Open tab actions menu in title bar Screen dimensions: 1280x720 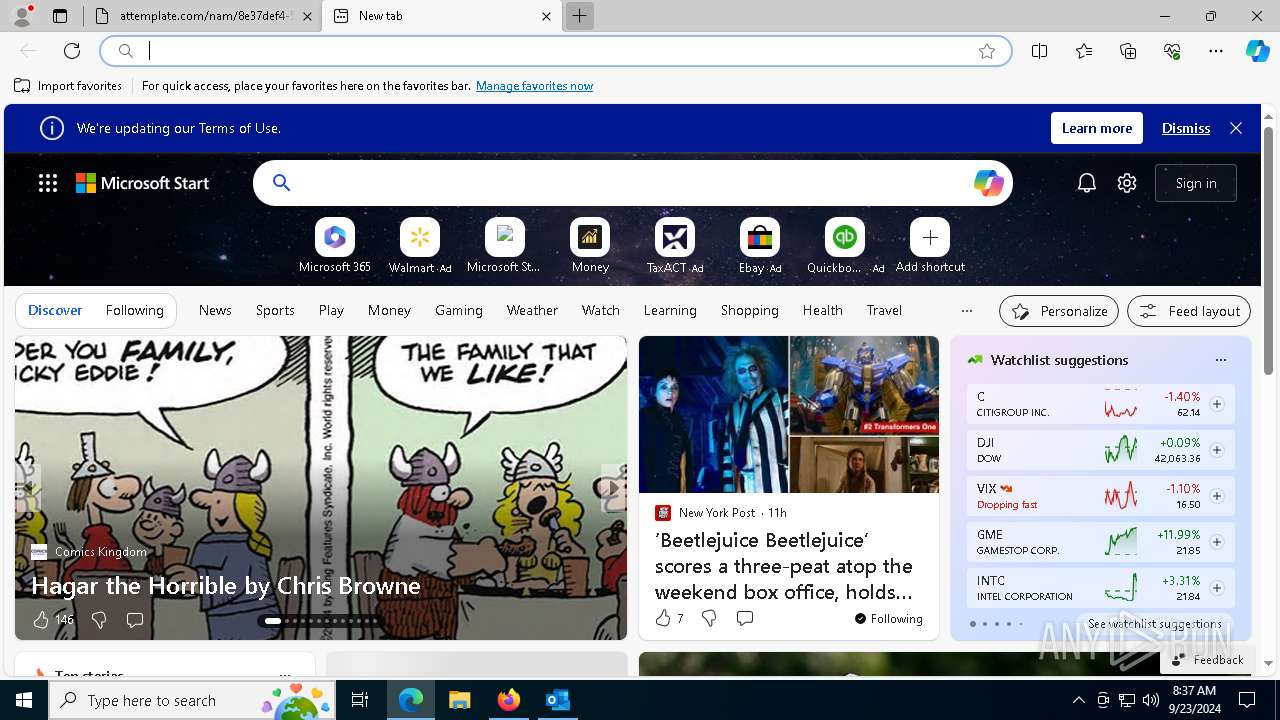[x=60, y=16]
